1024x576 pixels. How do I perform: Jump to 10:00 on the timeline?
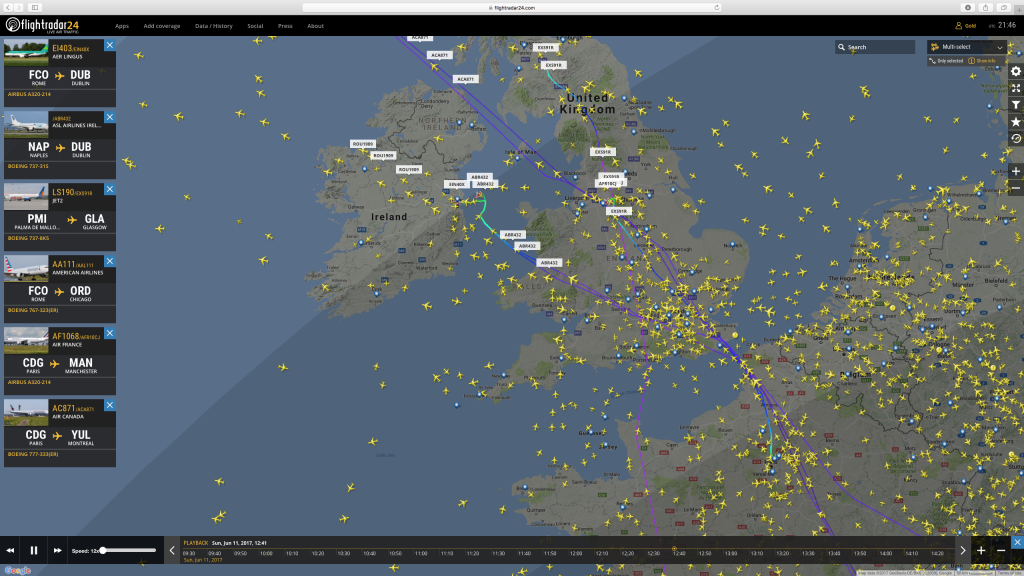tap(266, 553)
